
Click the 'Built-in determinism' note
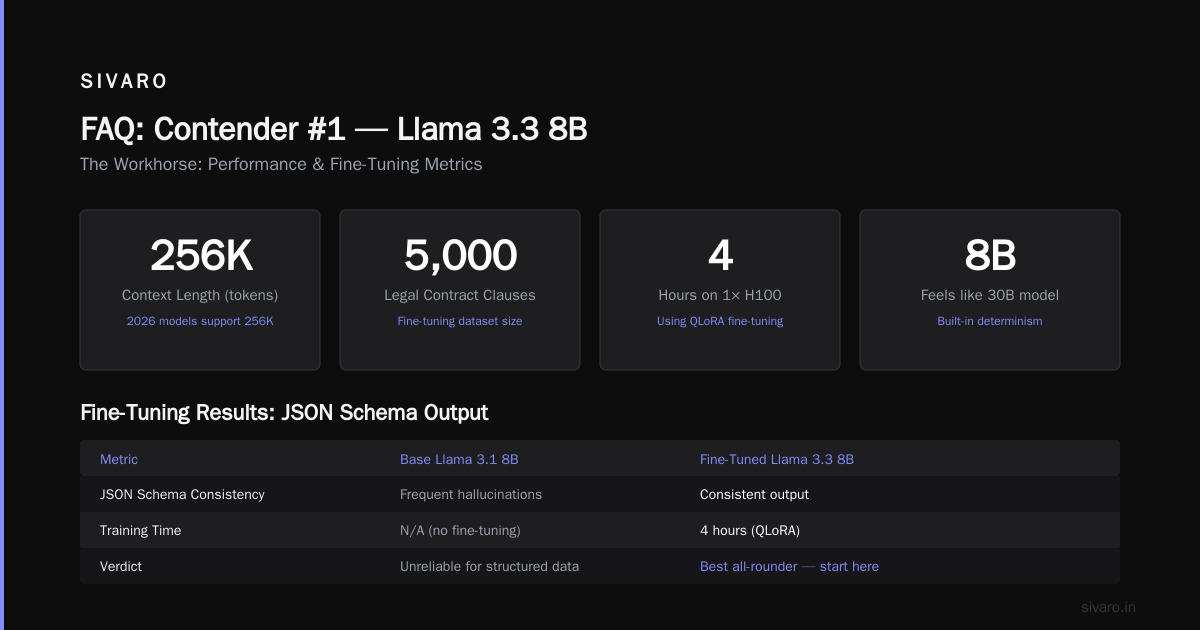[x=990, y=321]
